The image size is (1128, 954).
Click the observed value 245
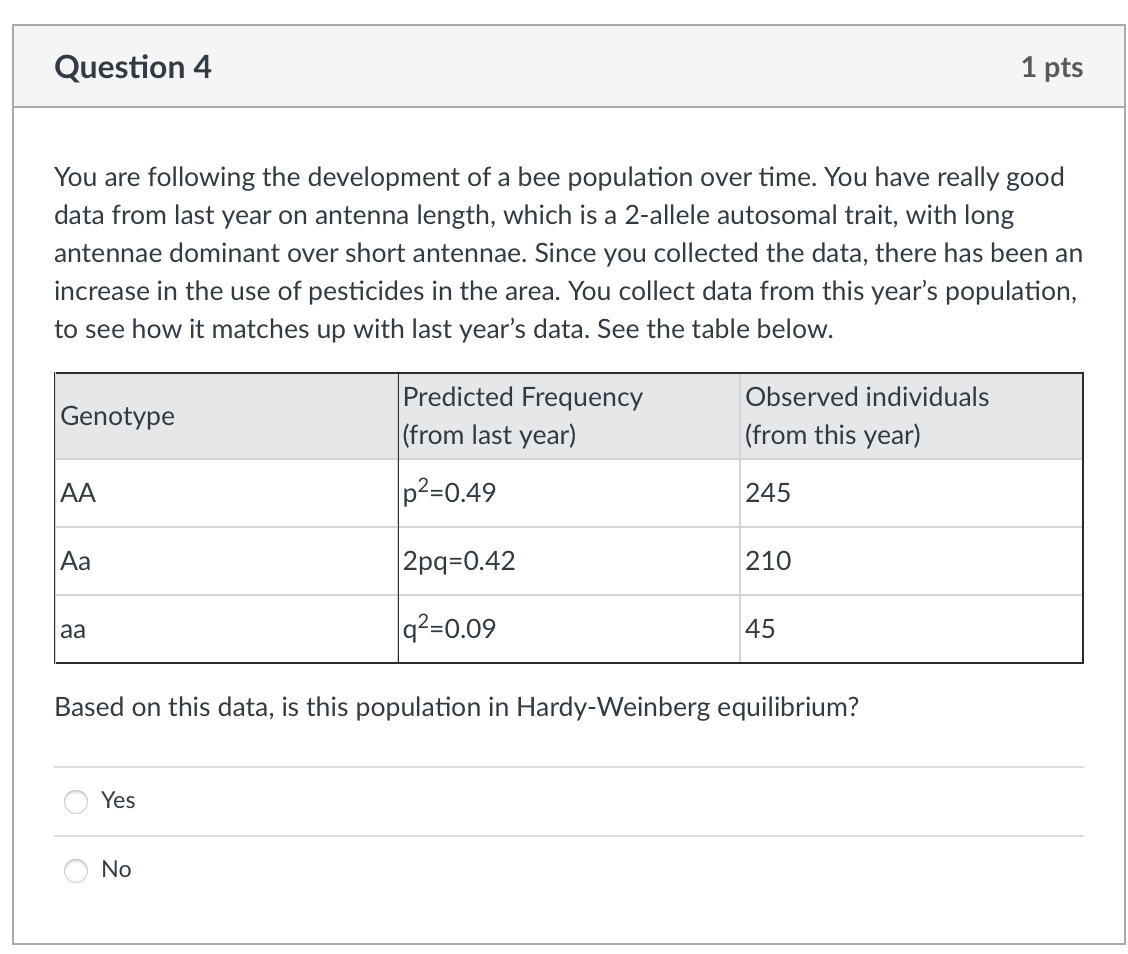point(767,492)
